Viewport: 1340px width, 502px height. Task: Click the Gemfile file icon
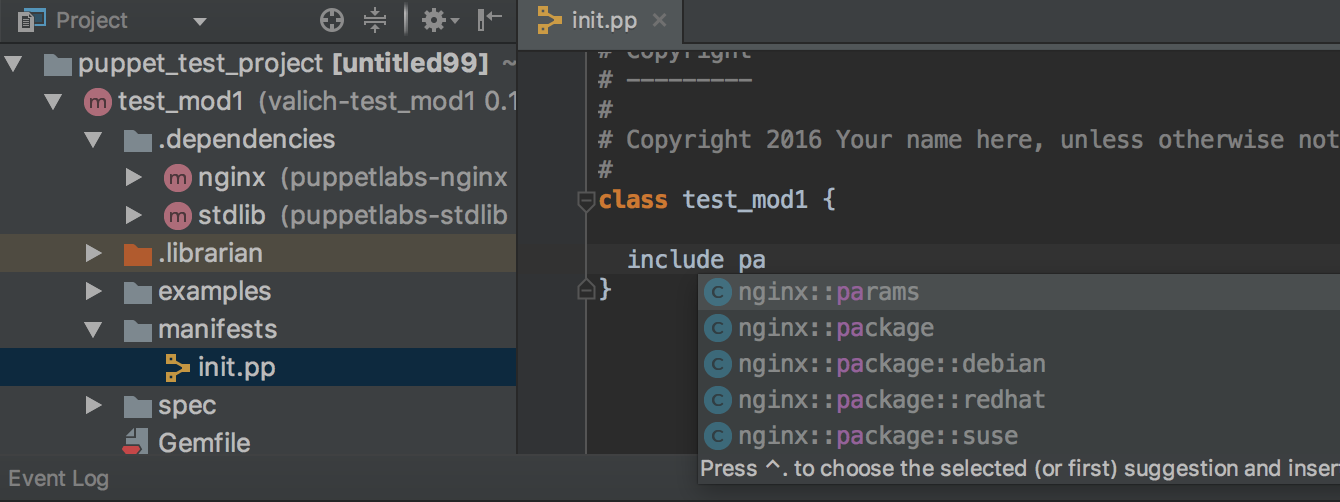tap(135, 443)
